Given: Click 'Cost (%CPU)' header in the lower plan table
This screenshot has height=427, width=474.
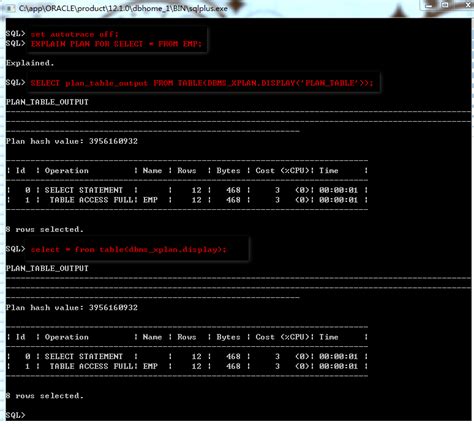Looking at the screenshot, I should (x=282, y=337).
